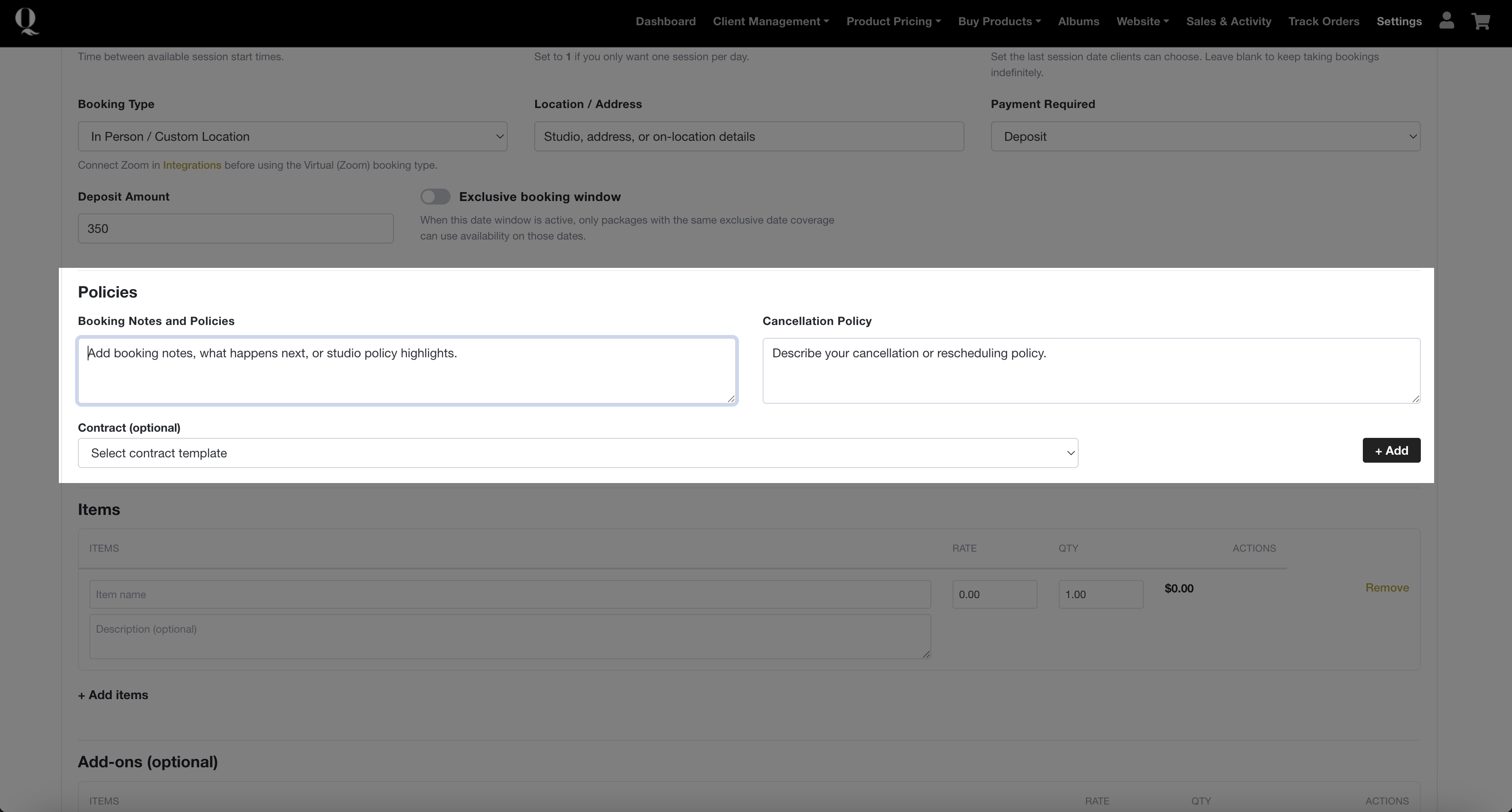The height and width of the screenshot is (812, 1512).
Task: Follow the Integrations link
Action: (x=192, y=165)
